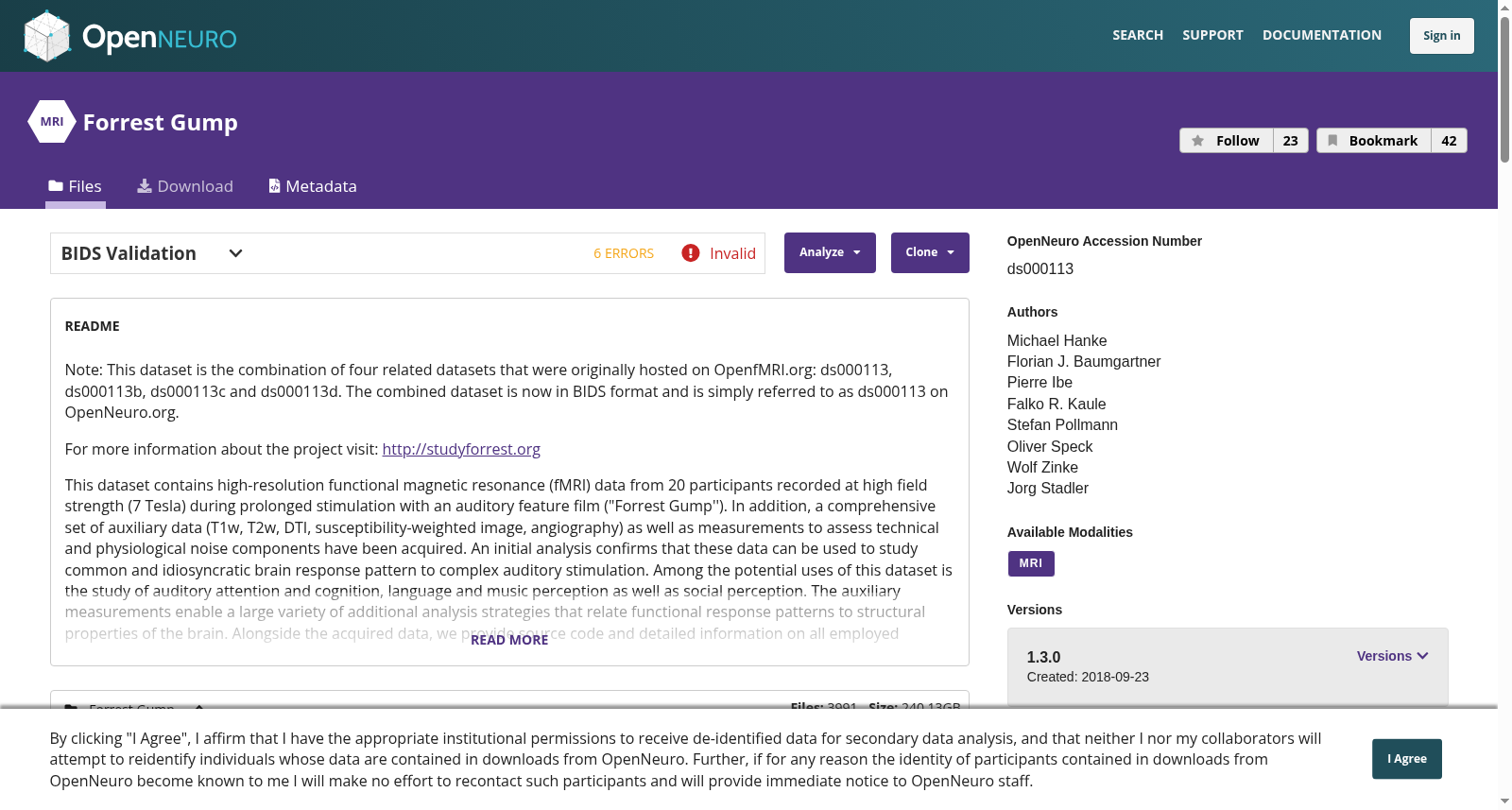
Task: Open SEARCH in the top navigation
Action: click(1138, 35)
